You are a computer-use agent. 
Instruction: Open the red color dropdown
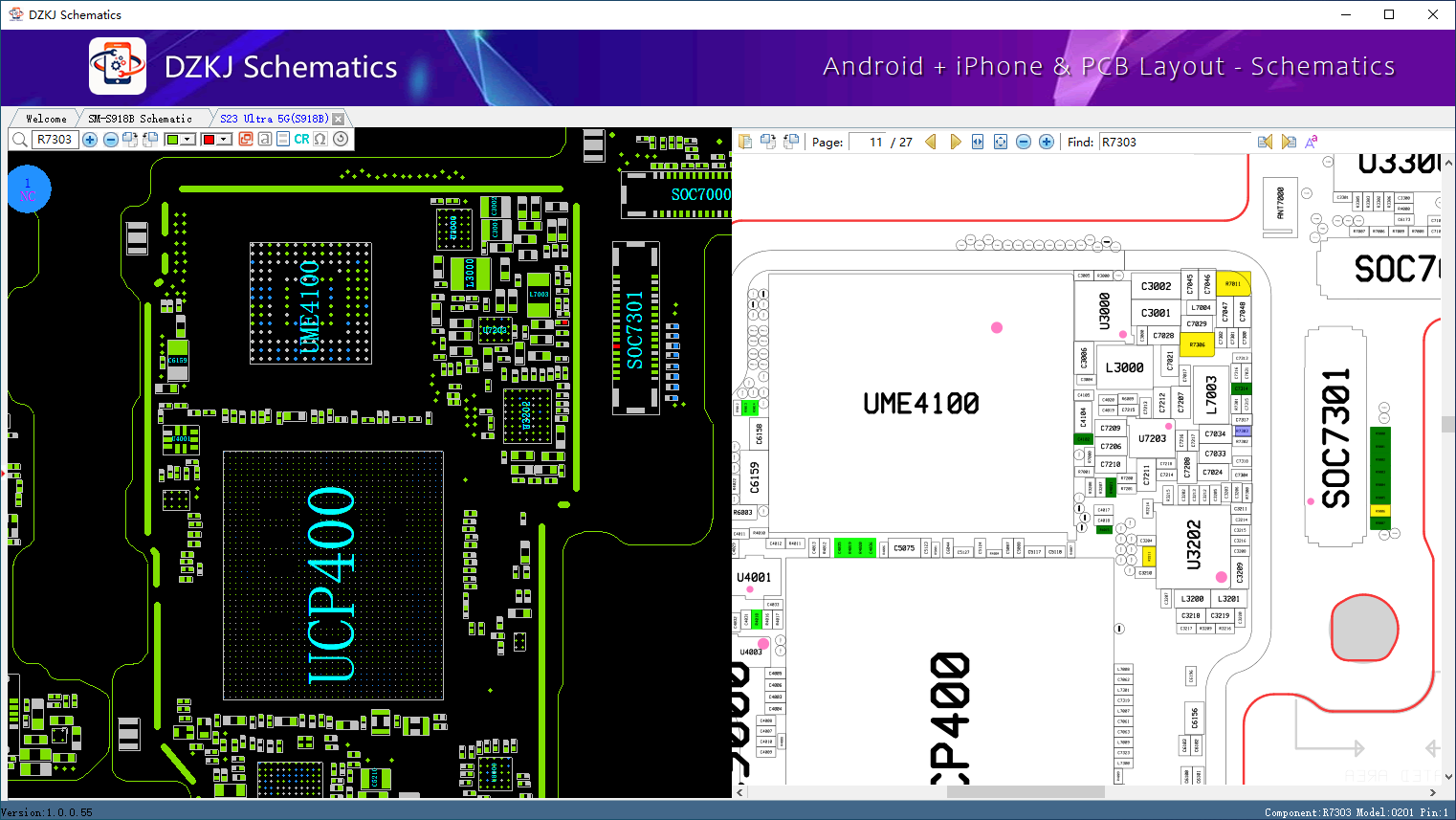(x=224, y=140)
